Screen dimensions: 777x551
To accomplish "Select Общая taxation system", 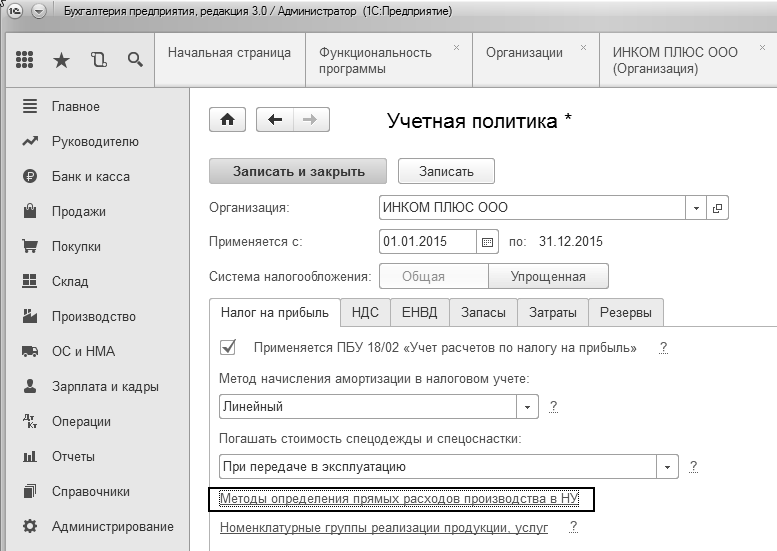I will point(434,276).
